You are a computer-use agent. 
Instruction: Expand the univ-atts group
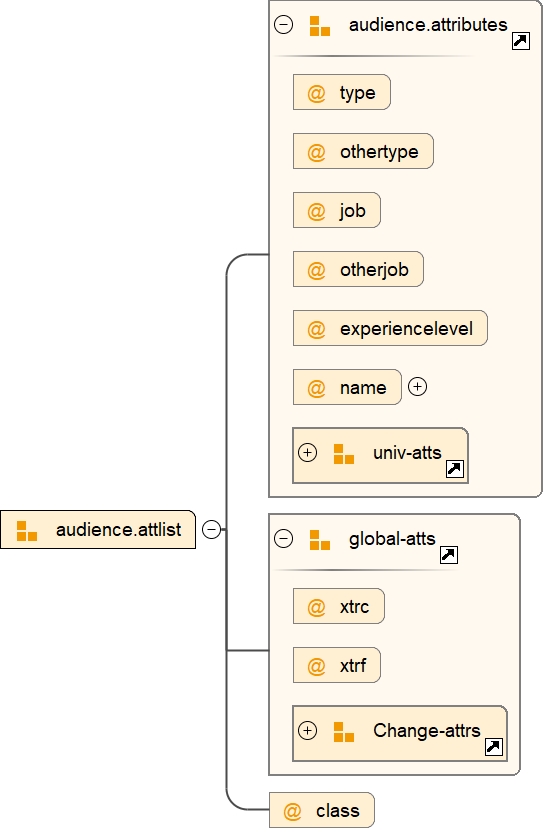tap(307, 453)
